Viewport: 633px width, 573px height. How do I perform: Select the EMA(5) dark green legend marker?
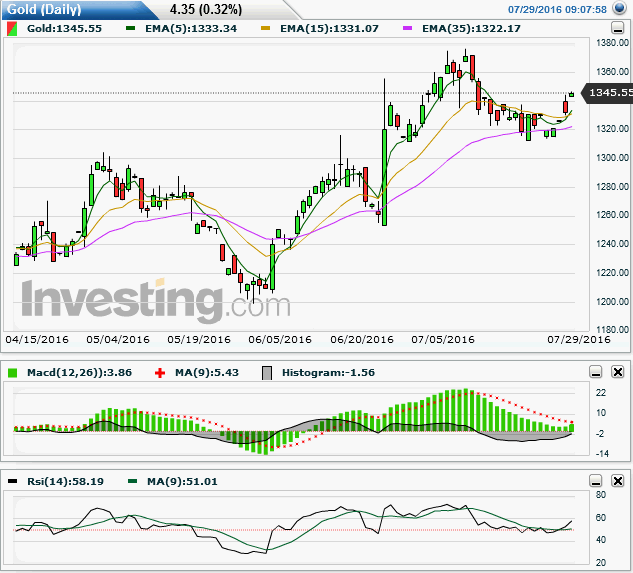(130, 28)
